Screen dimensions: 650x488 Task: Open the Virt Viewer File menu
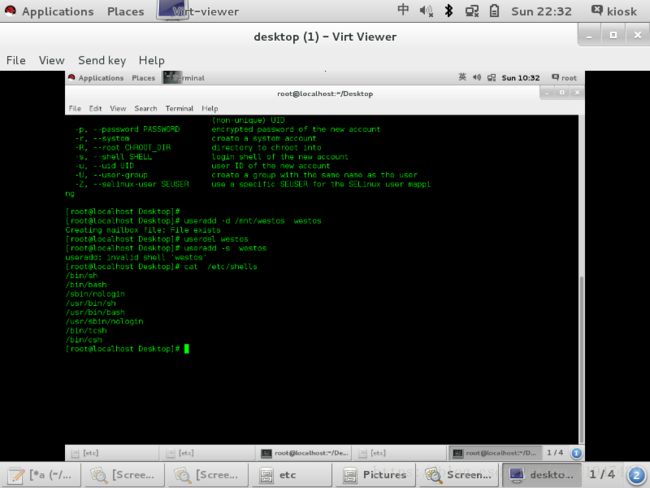click(x=16, y=61)
